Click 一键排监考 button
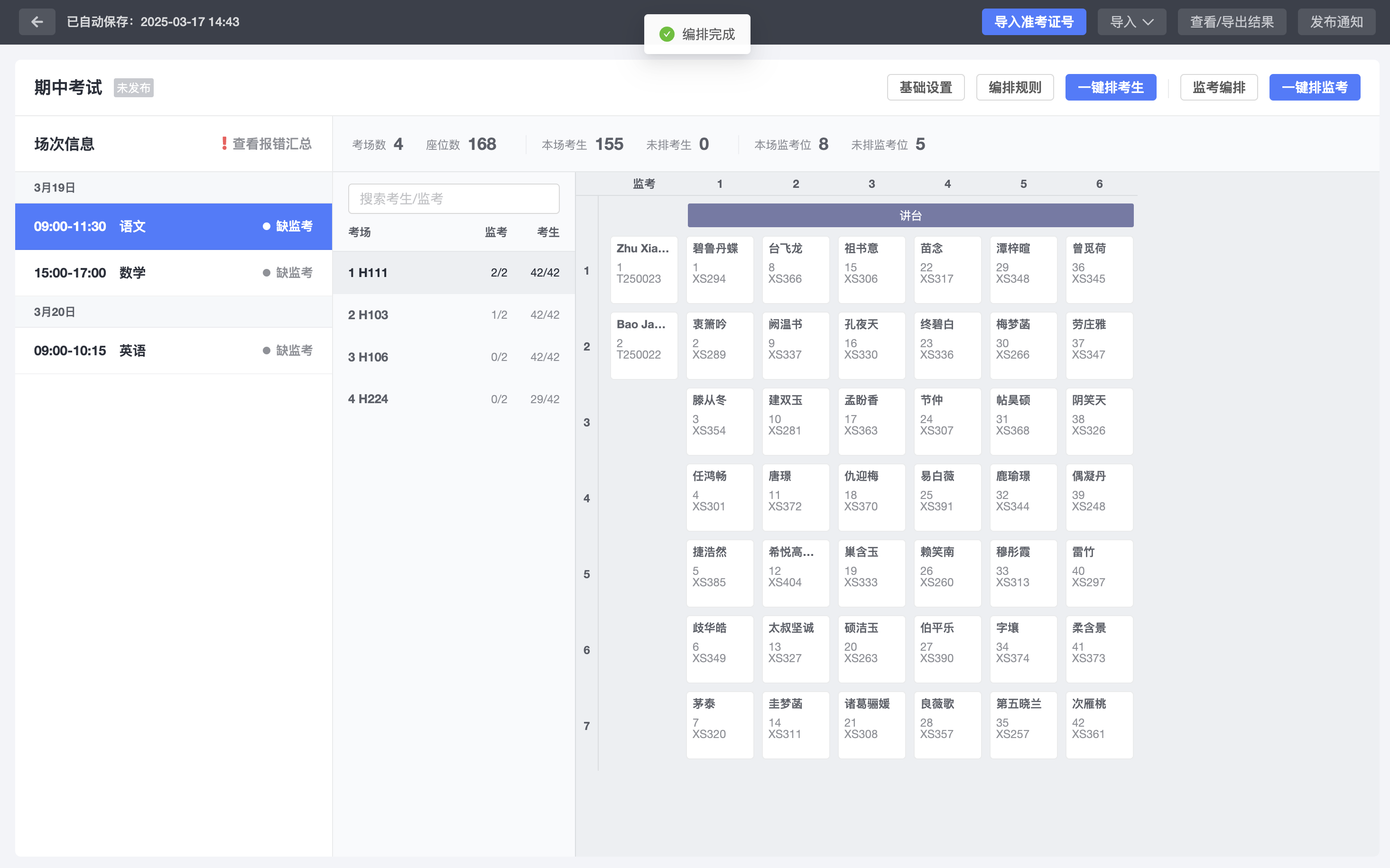Viewport: 1390px width, 868px height. pos(1314,87)
